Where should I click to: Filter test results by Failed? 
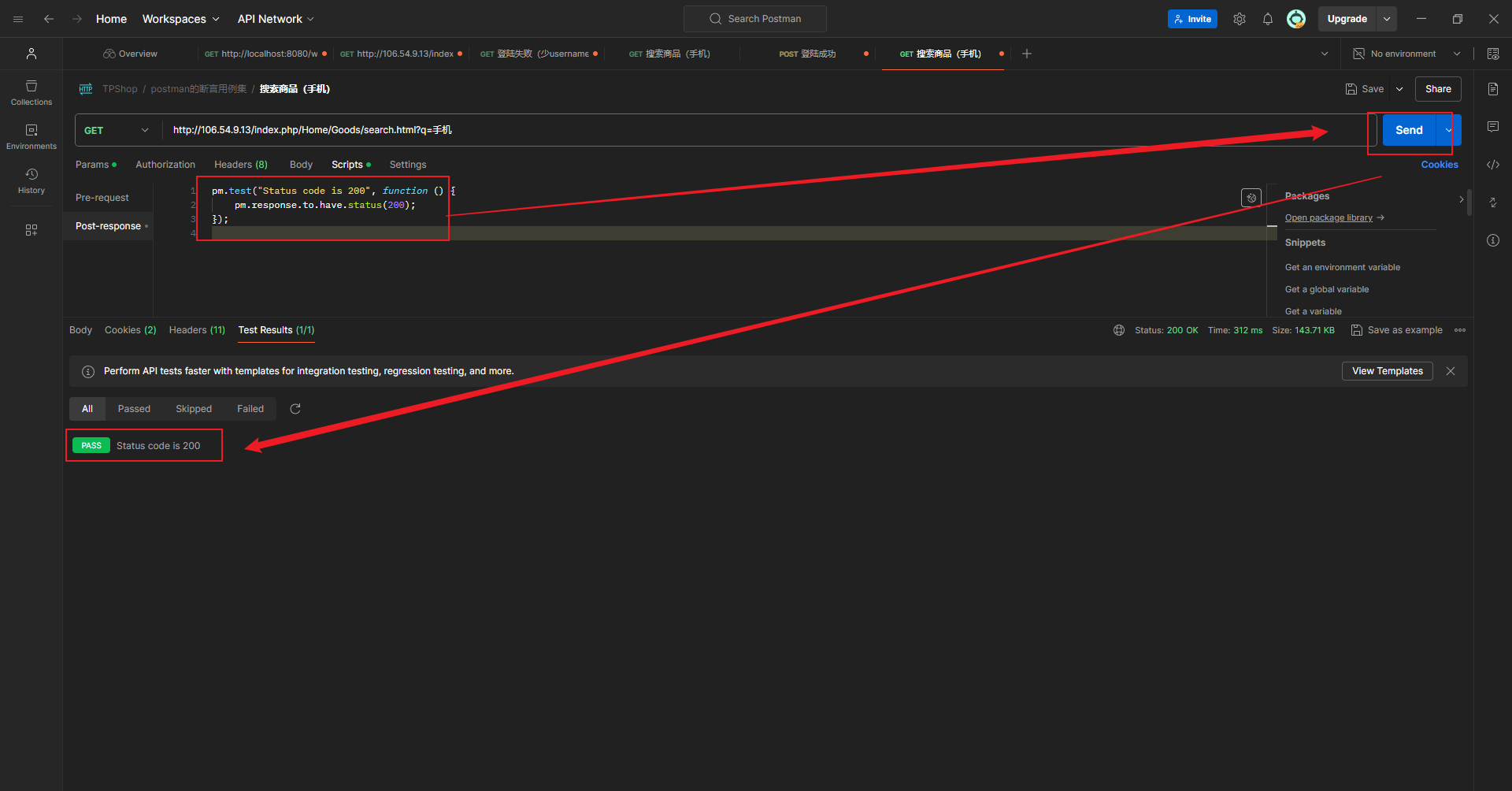tap(250, 409)
